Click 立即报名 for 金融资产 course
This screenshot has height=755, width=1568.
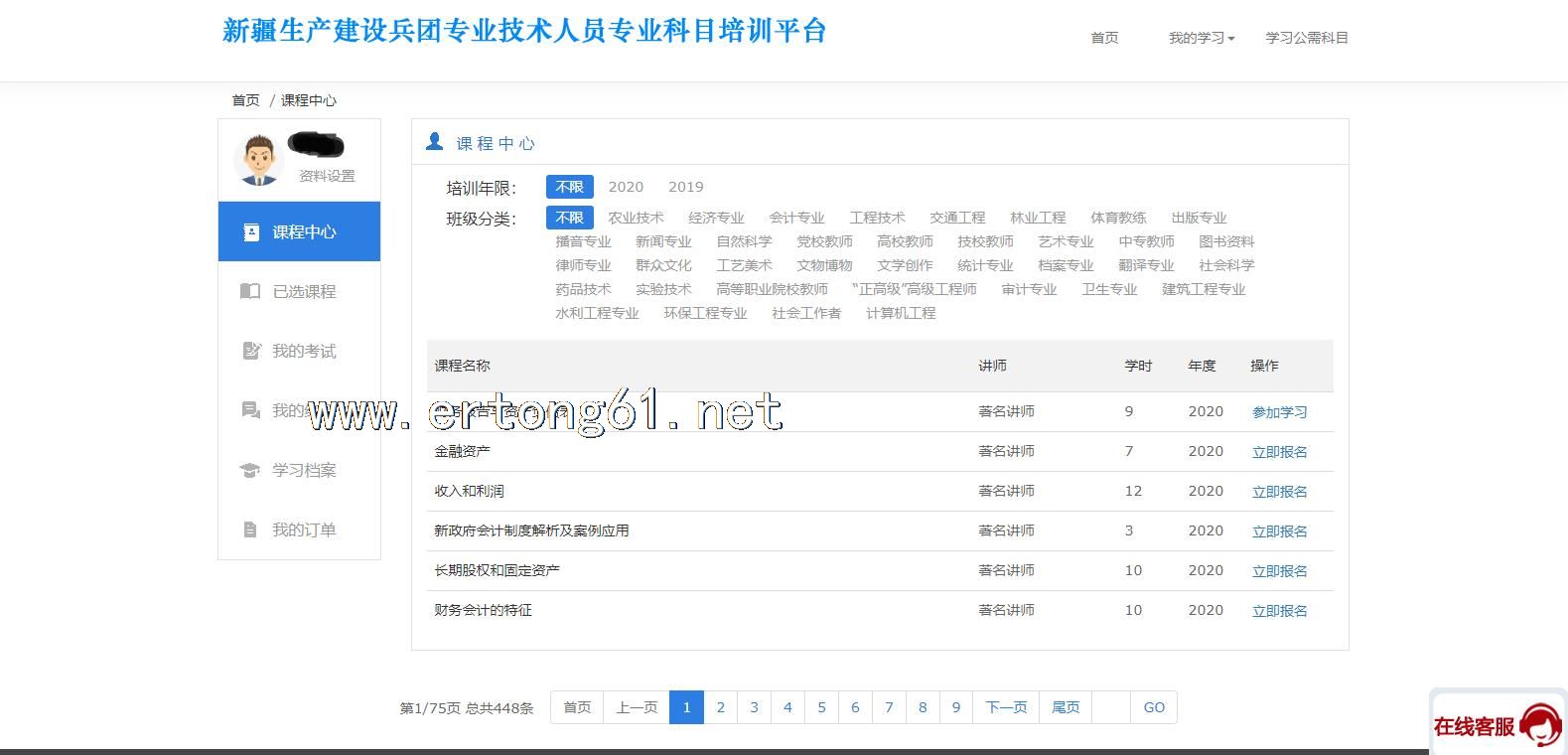coord(1279,452)
